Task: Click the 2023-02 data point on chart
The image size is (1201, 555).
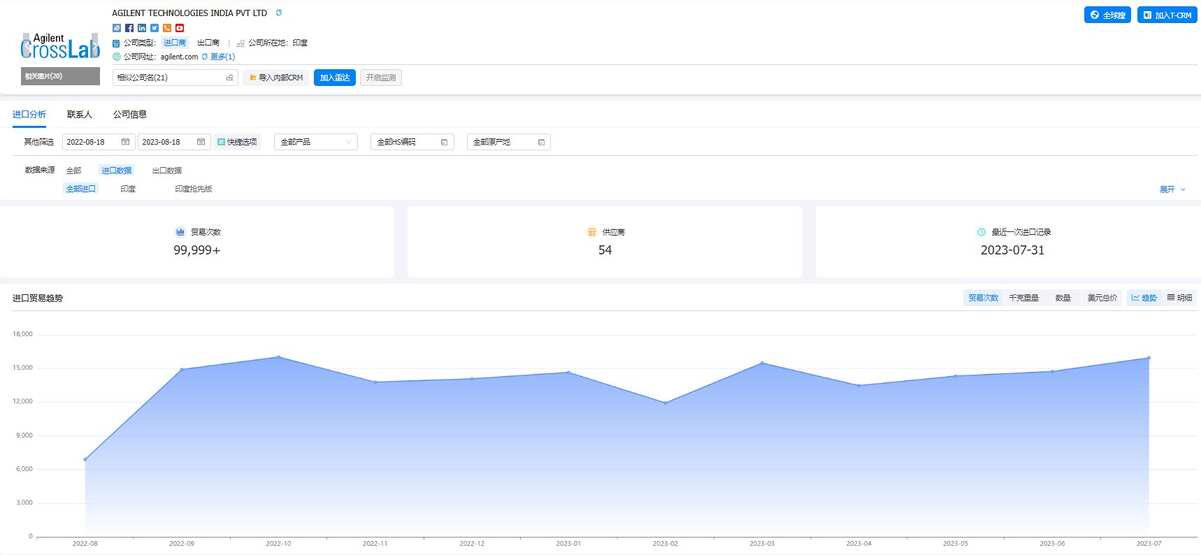Action: pos(665,403)
